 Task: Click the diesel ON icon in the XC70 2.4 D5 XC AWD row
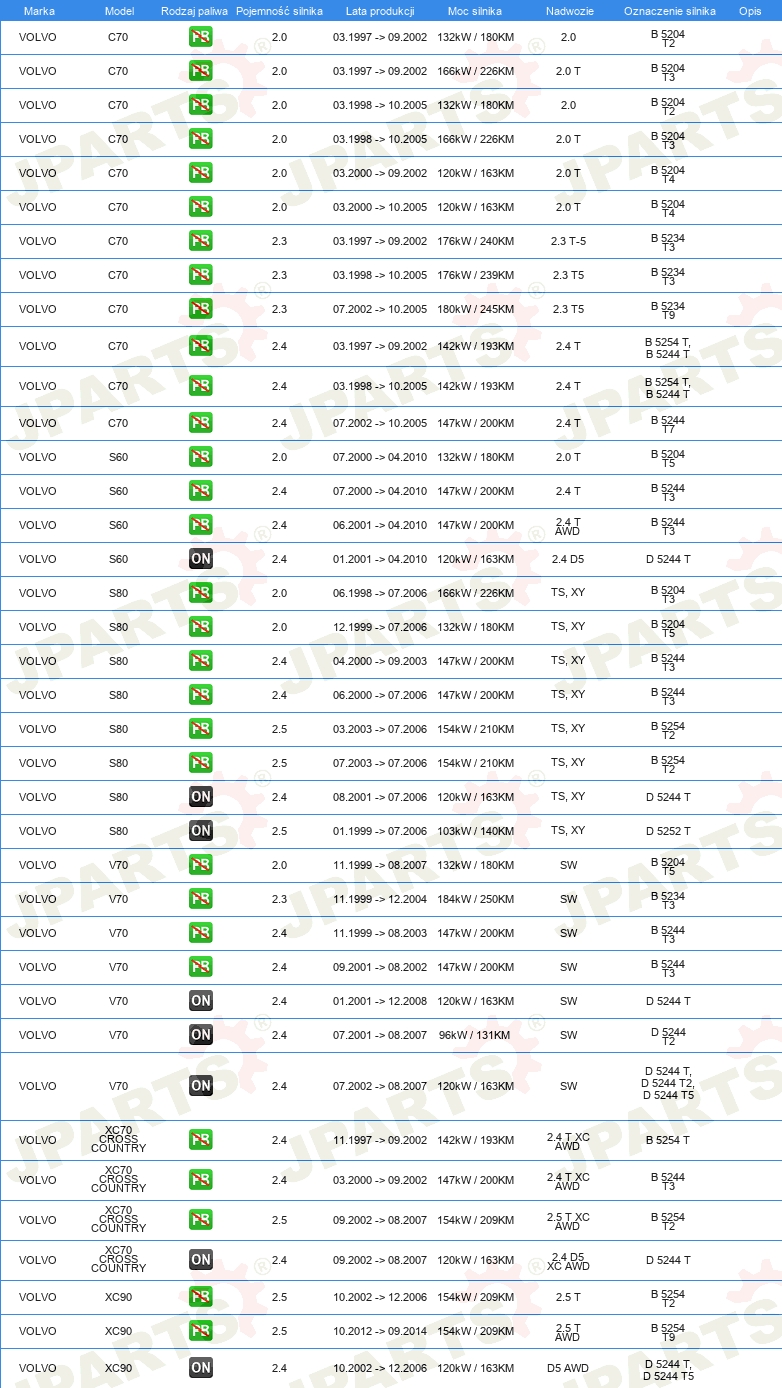tap(201, 1260)
